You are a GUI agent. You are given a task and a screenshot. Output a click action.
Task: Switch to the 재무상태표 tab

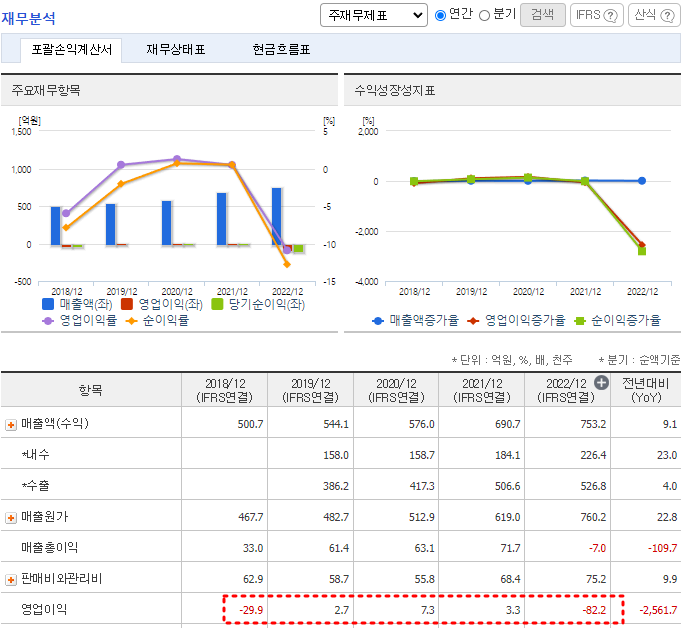(x=176, y=49)
